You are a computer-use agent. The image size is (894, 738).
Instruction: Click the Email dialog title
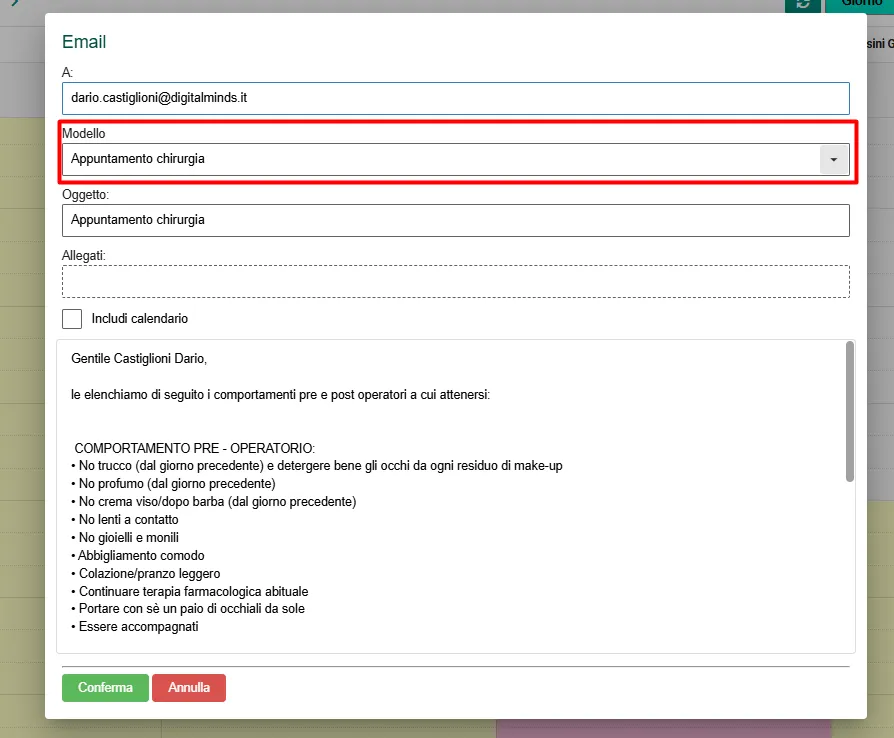click(84, 41)
